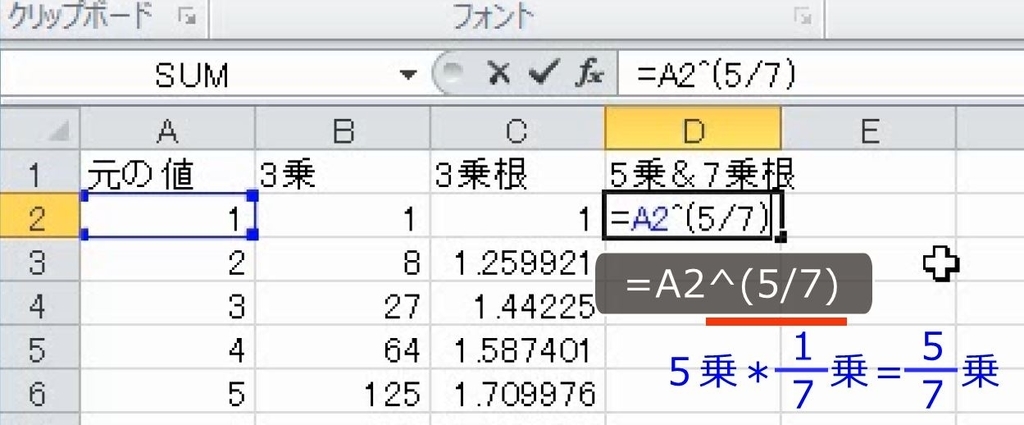Select cell C3 containing 1.259921
Screen dimensions: 1024x425
(517, 261)
